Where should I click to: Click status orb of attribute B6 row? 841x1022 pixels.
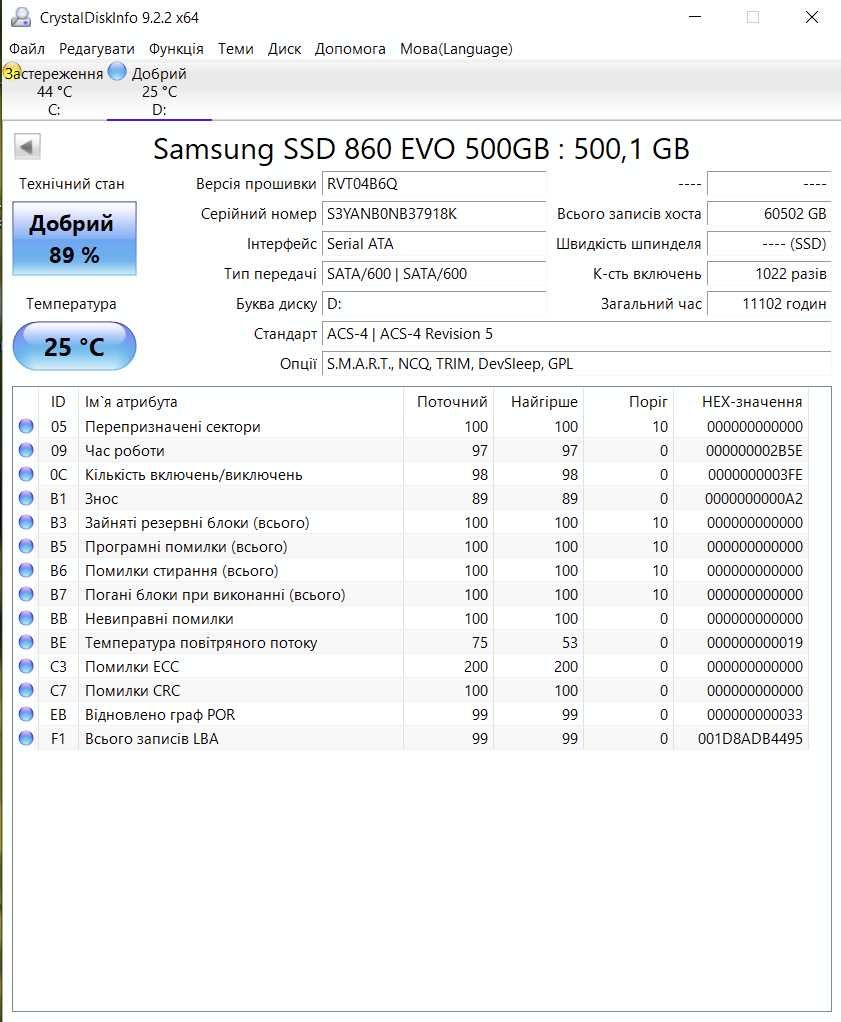[26, 570]
